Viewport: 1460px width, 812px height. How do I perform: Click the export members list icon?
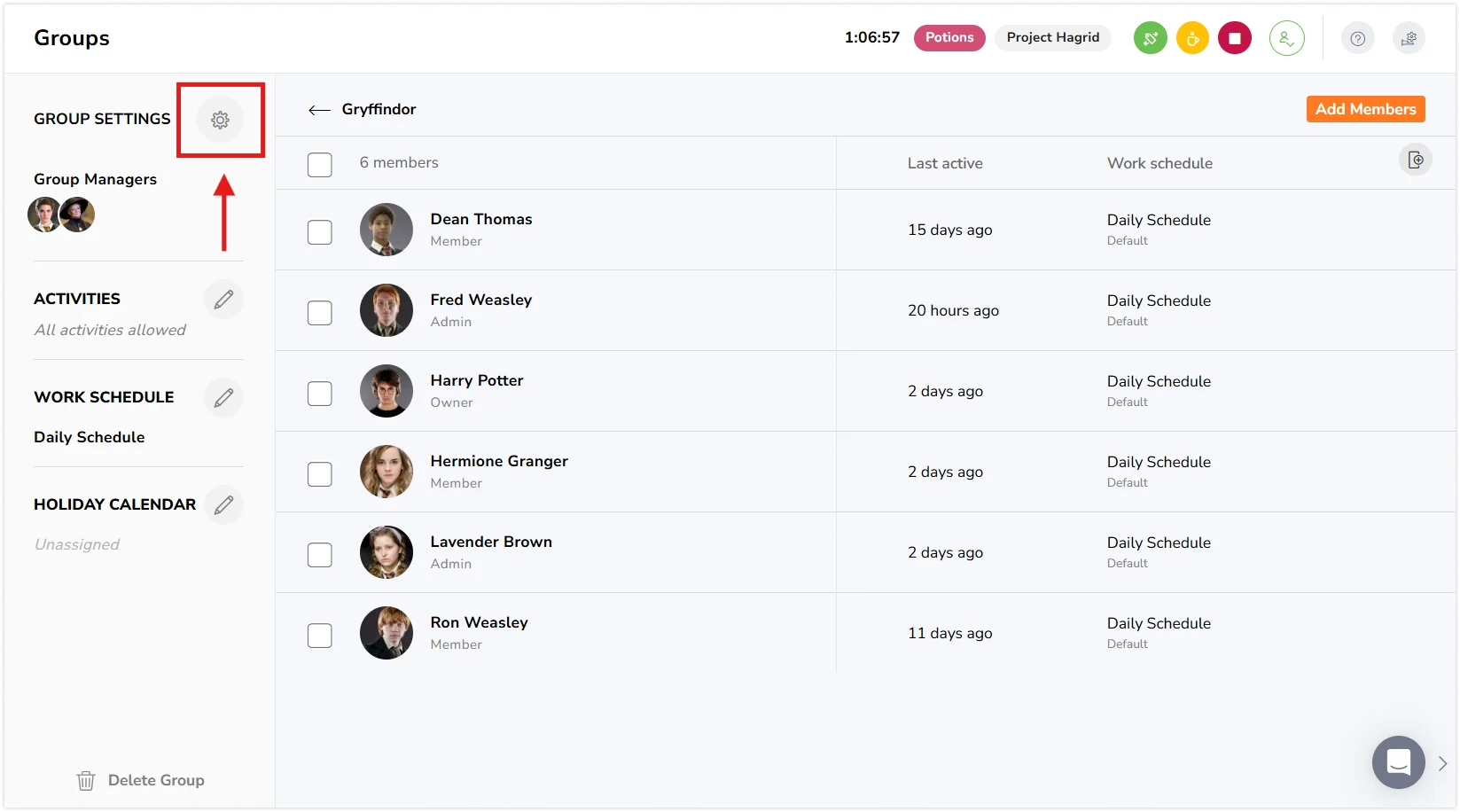click(1416, 160)
